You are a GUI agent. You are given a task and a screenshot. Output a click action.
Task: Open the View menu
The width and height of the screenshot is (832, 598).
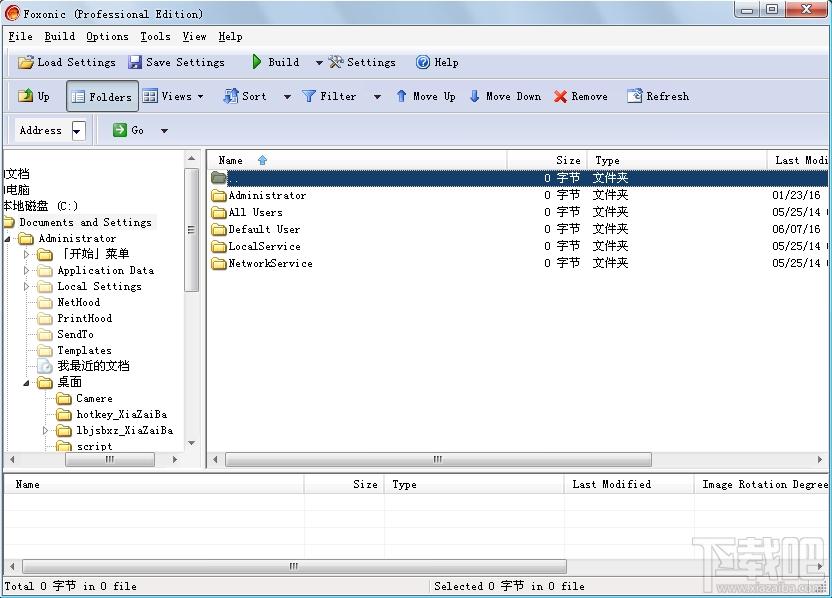pos(194,37)
